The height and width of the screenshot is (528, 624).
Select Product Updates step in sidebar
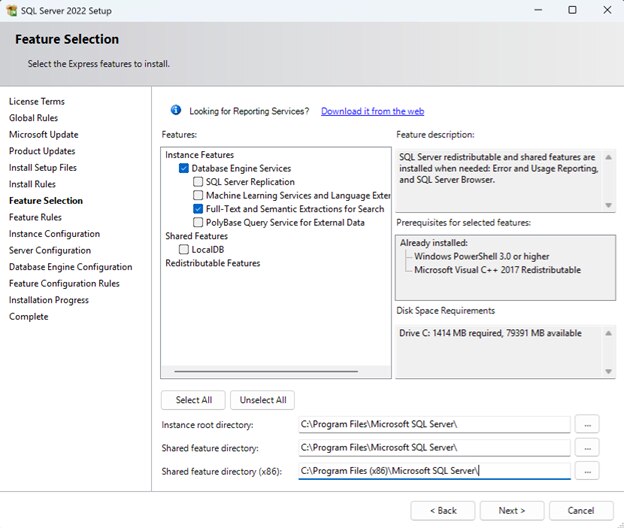point(42,151)
